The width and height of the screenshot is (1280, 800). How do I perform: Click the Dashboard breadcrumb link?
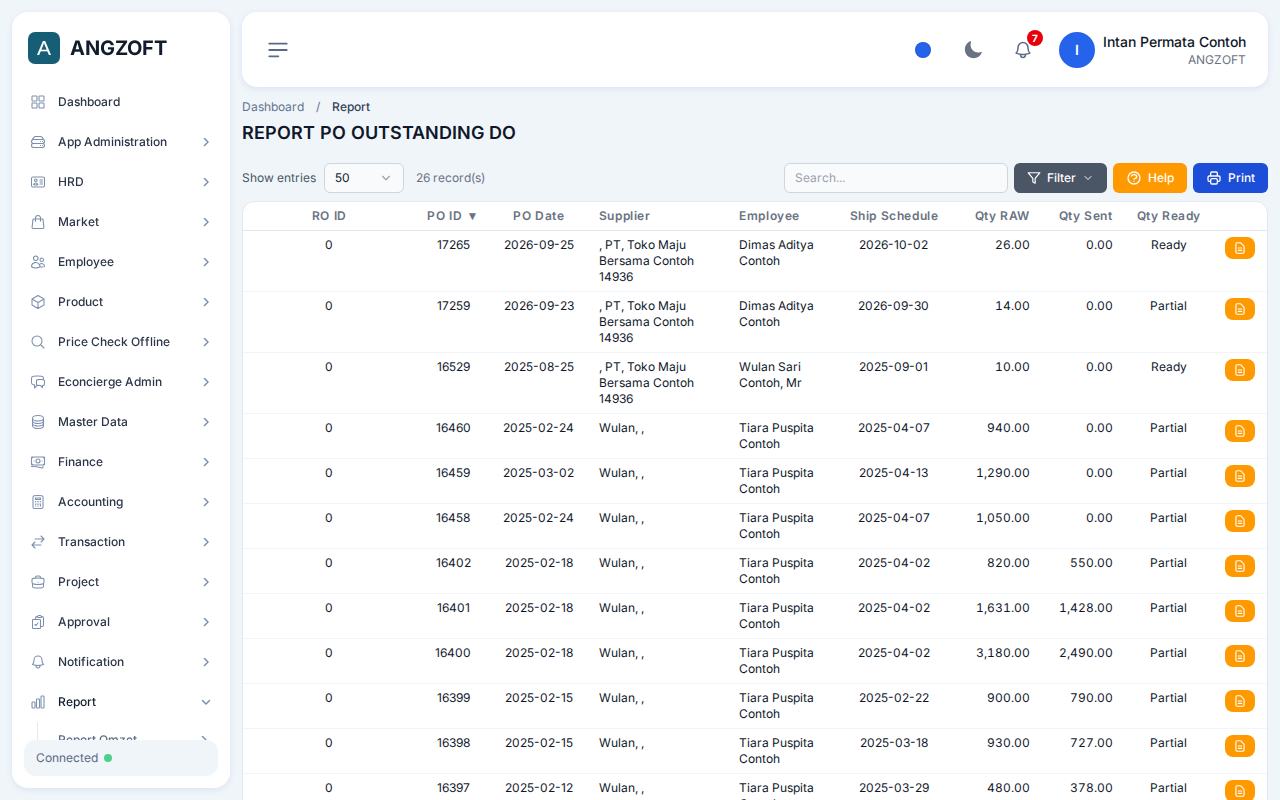coord(273,107)
